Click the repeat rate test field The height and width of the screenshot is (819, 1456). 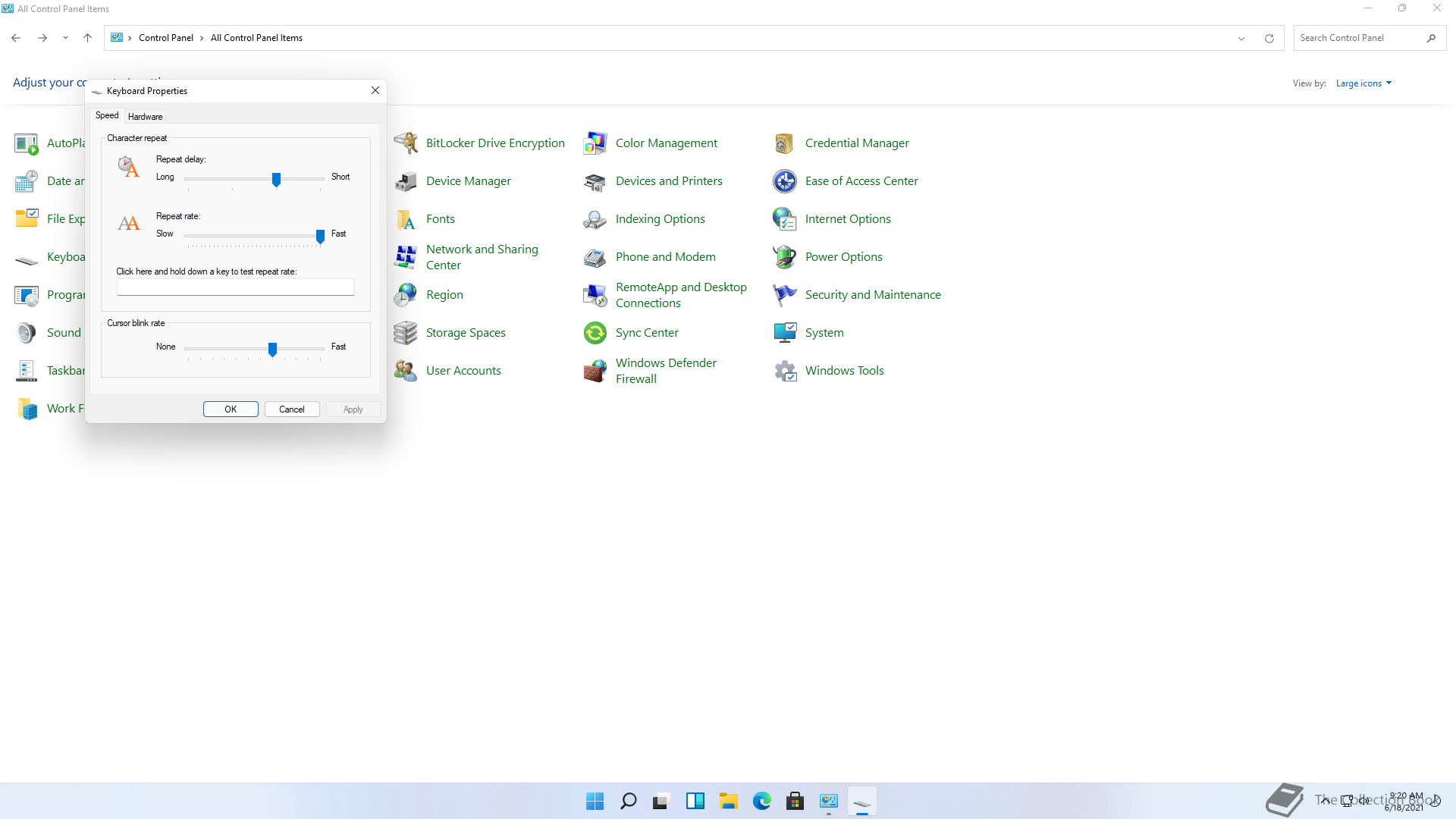point(236,287)
